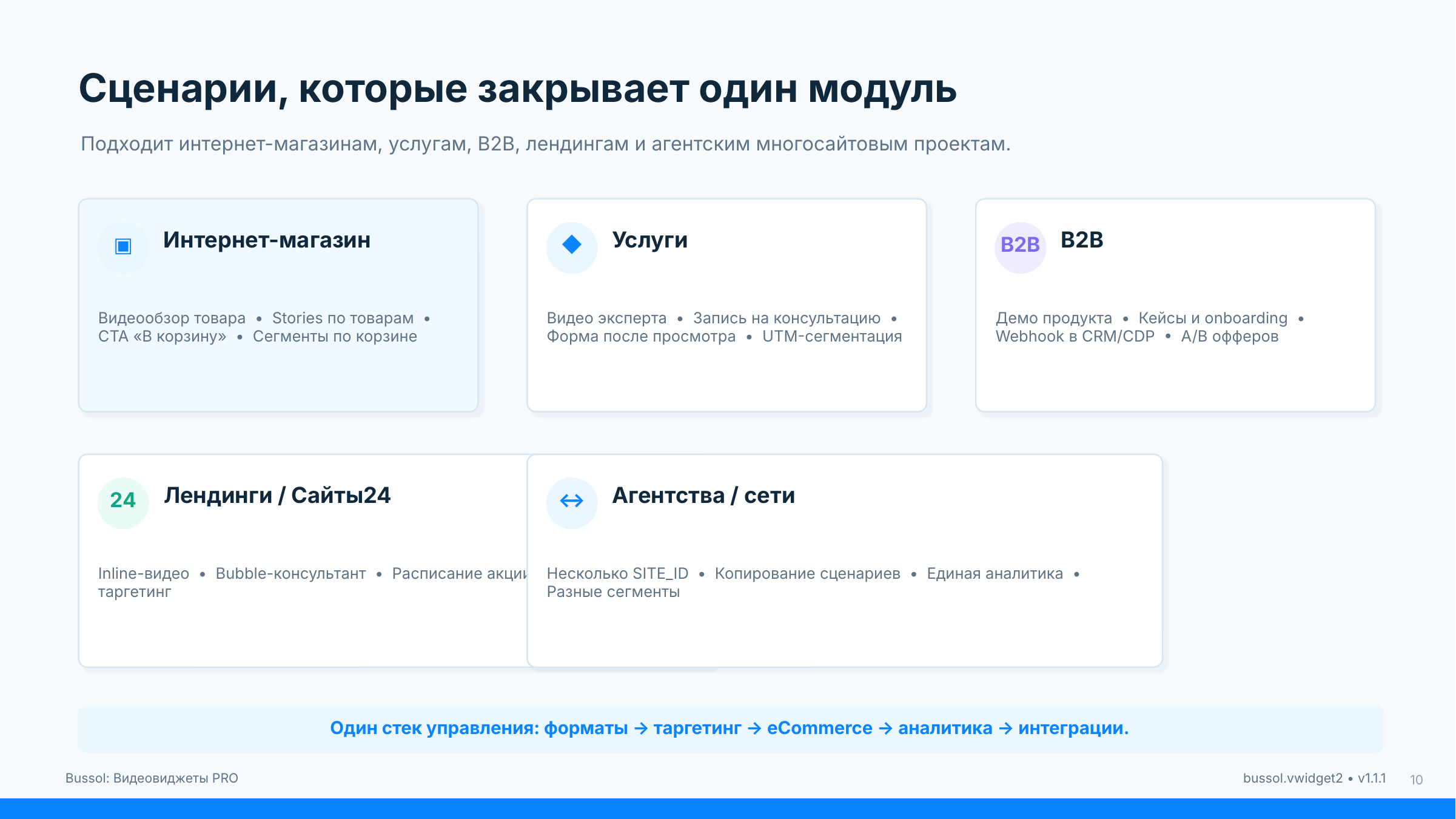Click the word интеграции in the bottom banner

[1073, 728]
